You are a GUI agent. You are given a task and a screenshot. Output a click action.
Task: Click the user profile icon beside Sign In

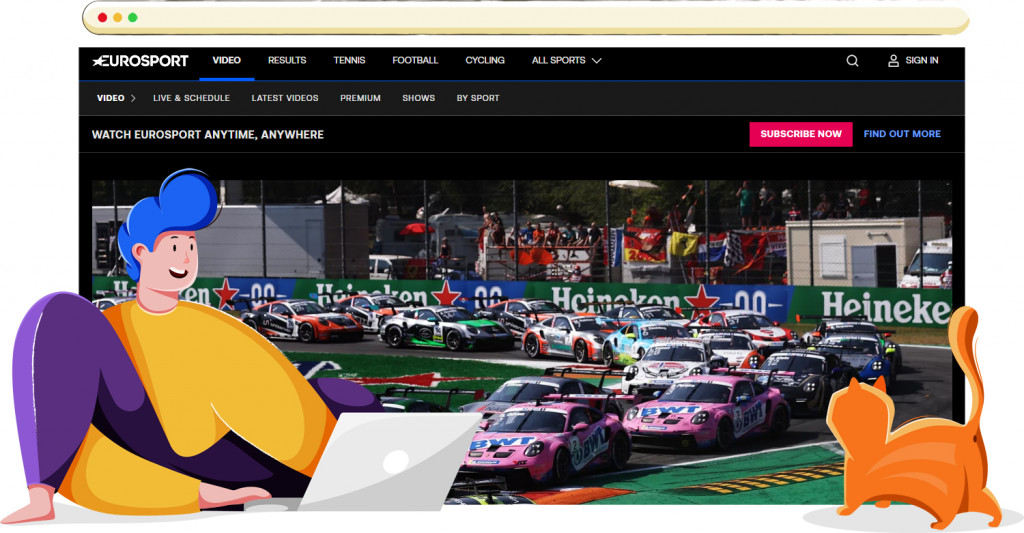[x=893, y=61]
